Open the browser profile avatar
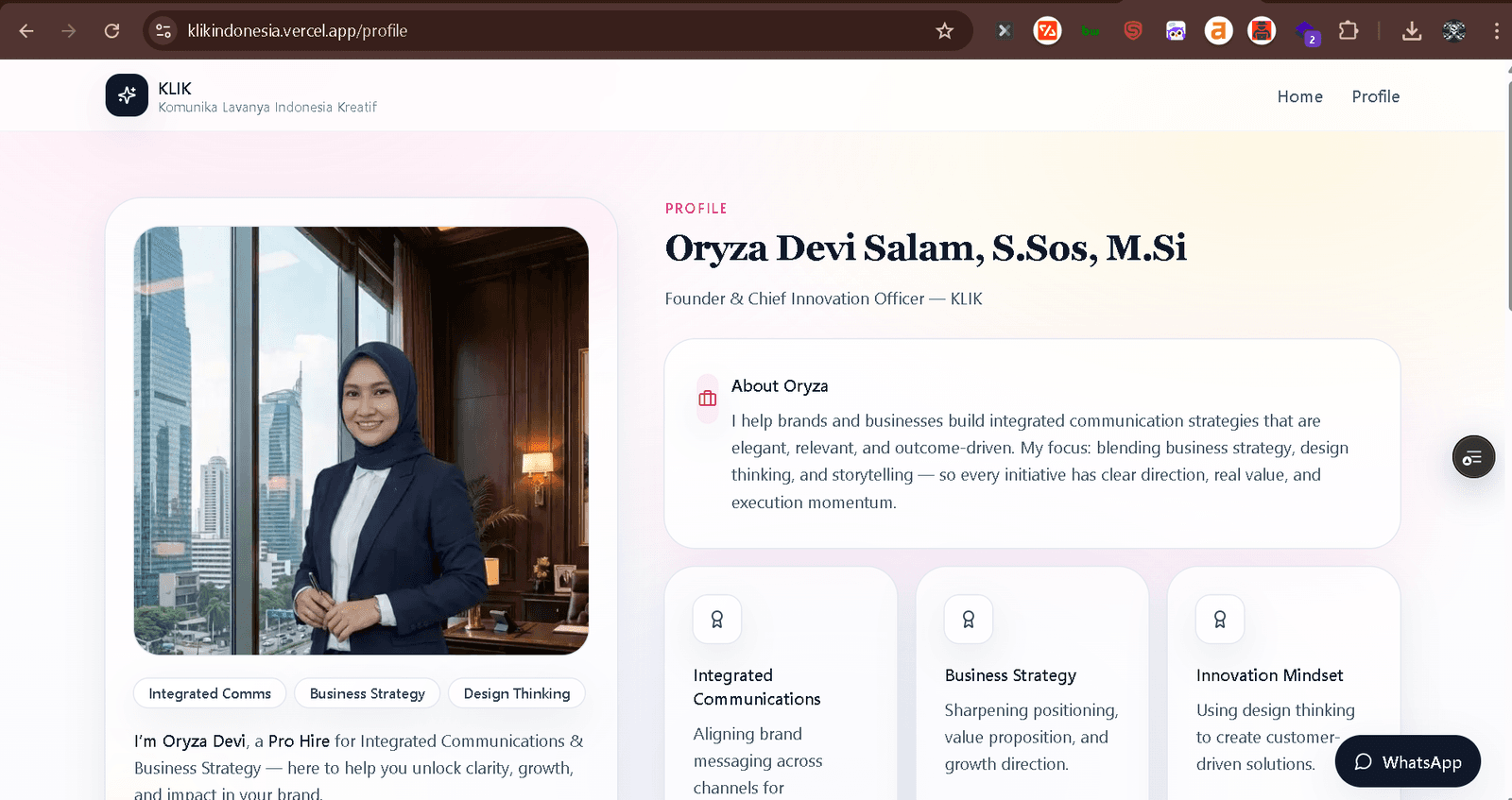 [x=1454, y=31]
